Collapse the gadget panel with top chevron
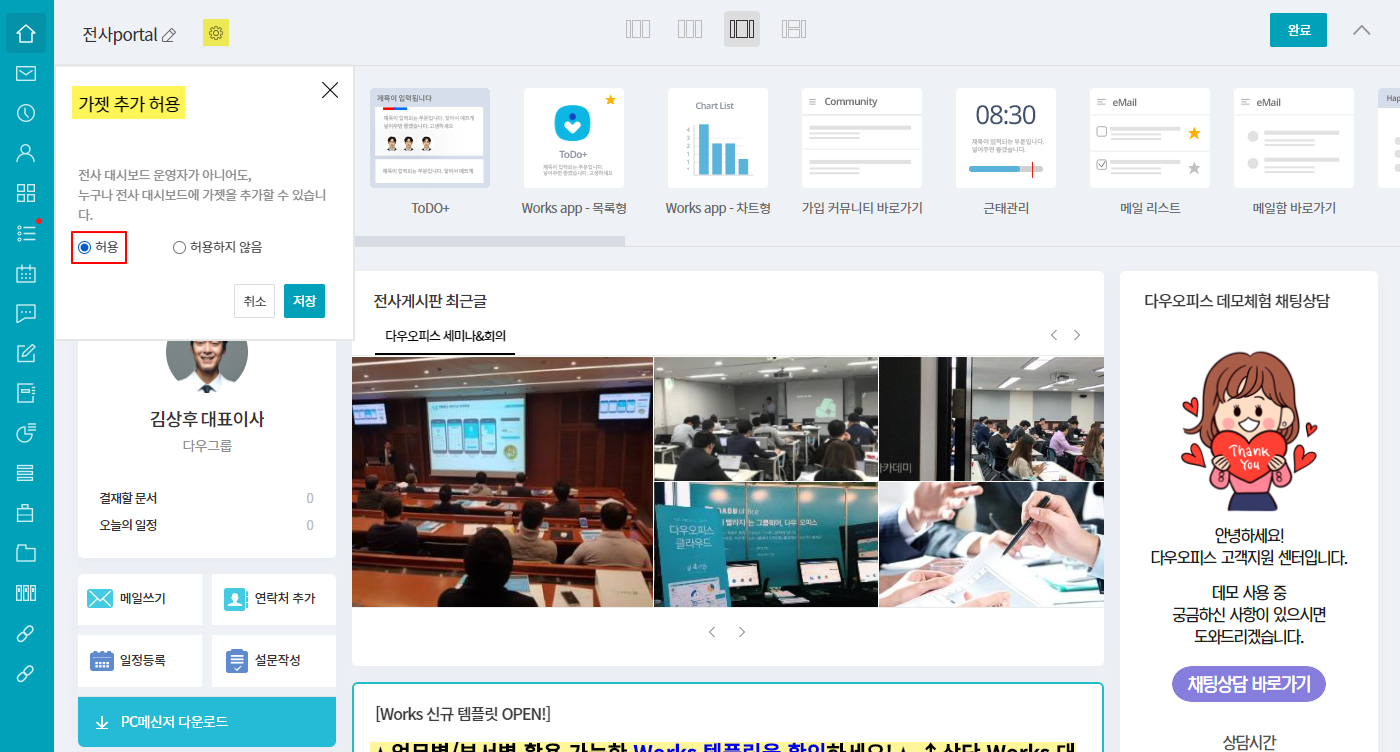This screenshot has width=1400, height=752. 1361,30
